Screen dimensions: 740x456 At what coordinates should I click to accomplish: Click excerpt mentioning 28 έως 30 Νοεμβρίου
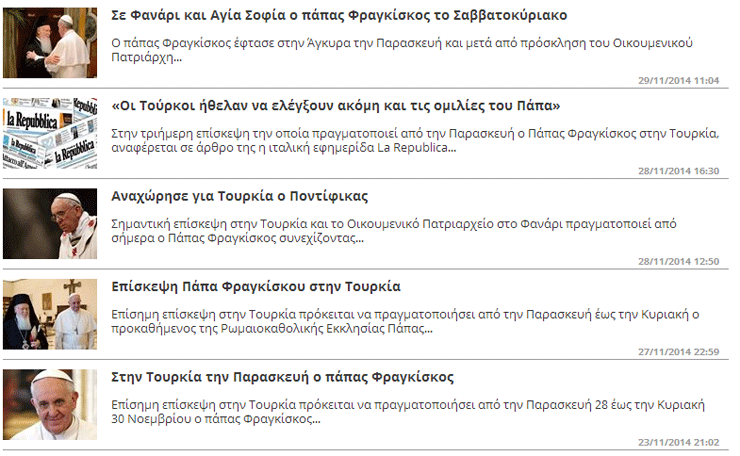(409, 411)
